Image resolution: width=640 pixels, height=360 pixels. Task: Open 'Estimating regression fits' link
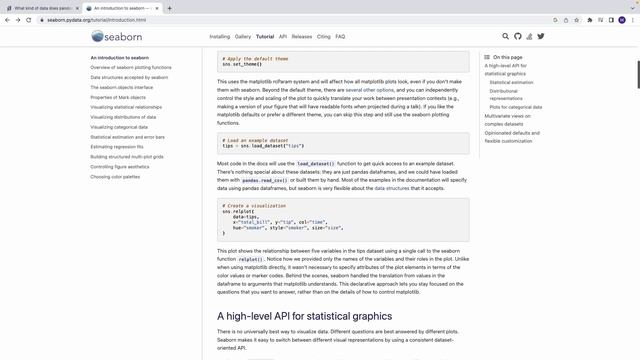point(117,147)
